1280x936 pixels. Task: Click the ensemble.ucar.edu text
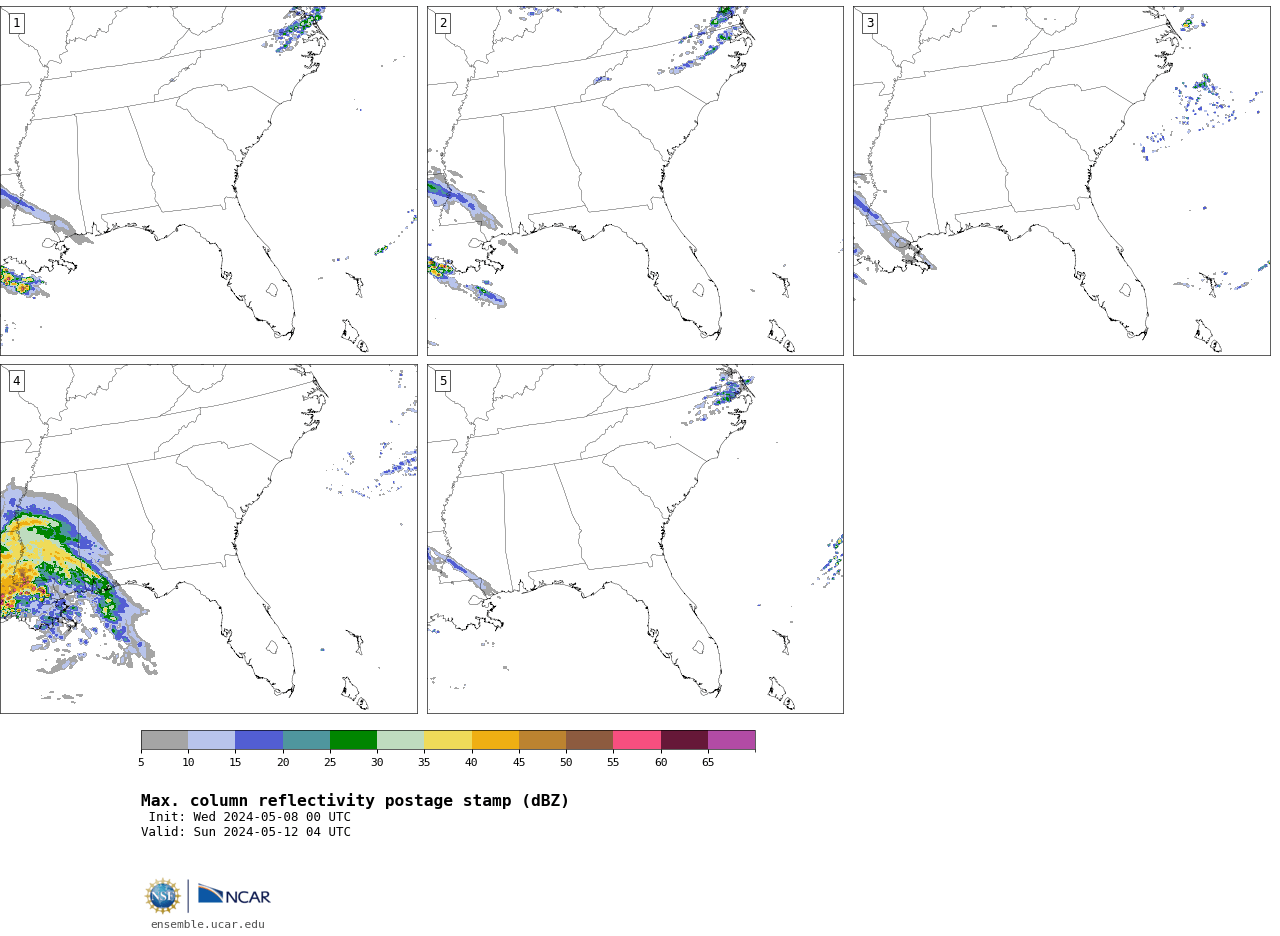pyautogui.click(x=208, y=925)
